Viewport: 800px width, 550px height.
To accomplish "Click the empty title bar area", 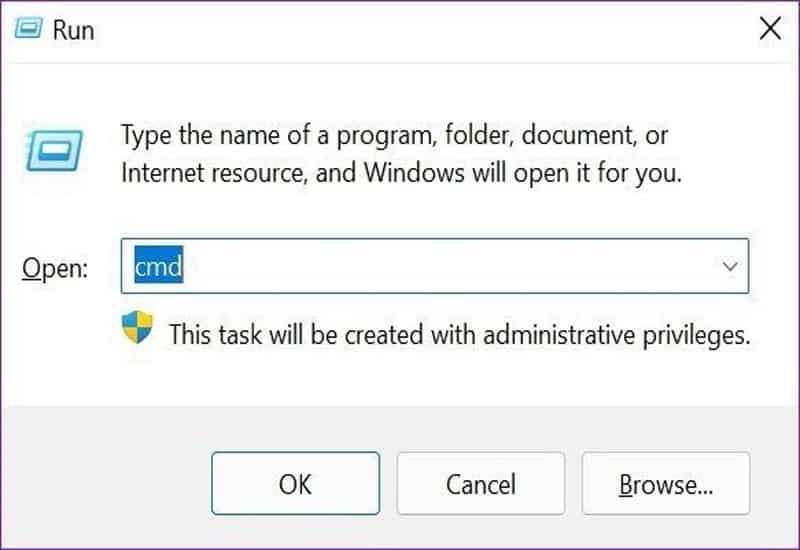I will [400, 28].
